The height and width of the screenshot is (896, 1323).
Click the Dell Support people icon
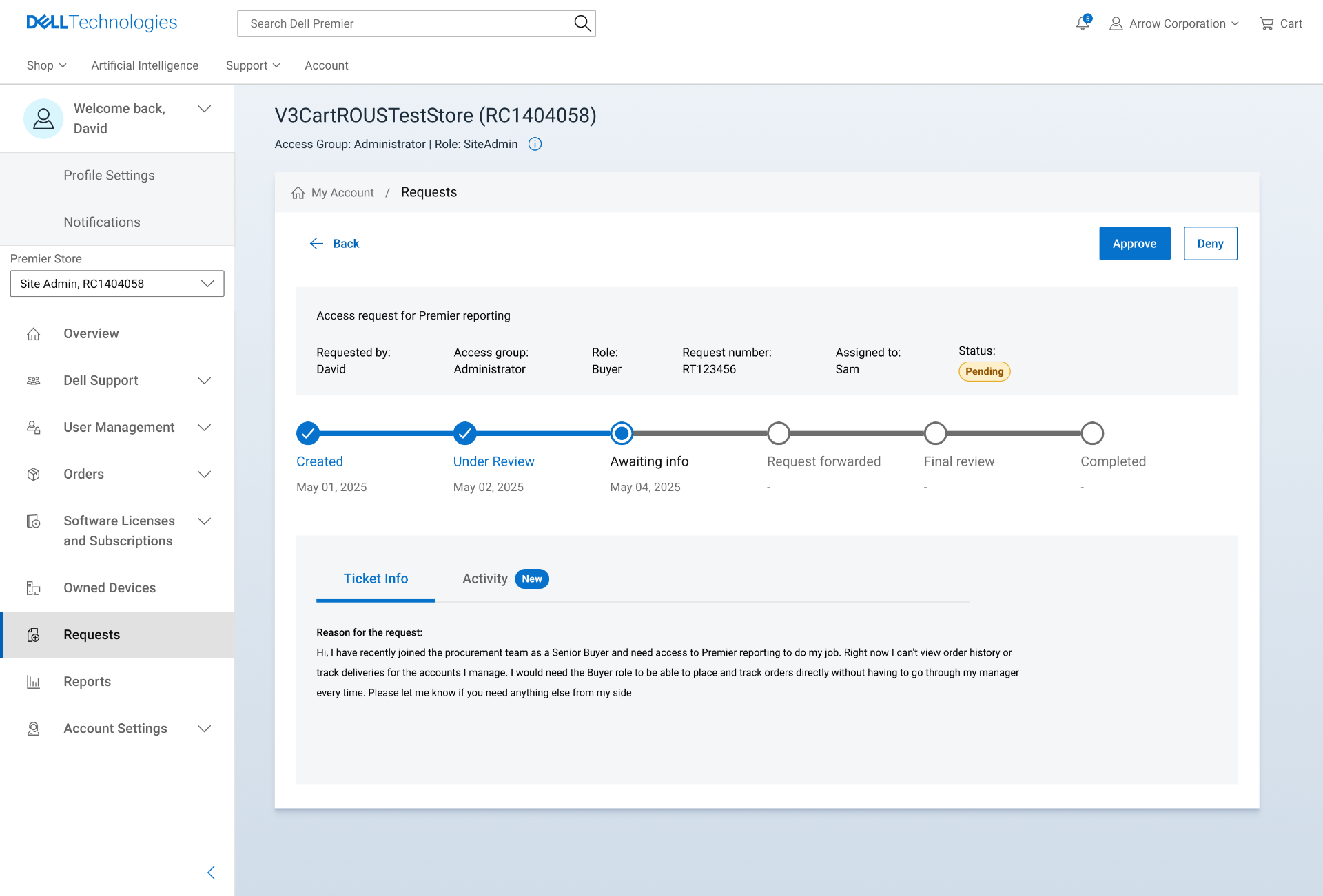pos(33,381)
